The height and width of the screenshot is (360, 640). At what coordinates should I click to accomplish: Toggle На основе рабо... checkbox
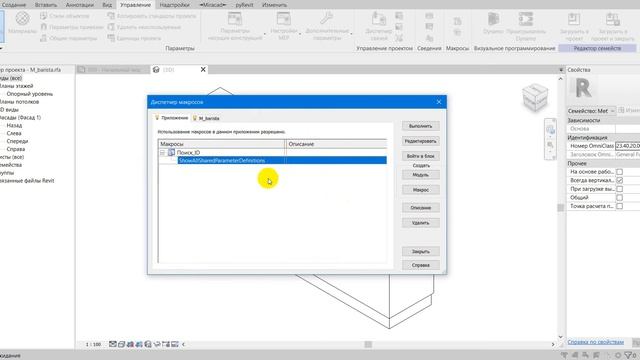point(619,172)
